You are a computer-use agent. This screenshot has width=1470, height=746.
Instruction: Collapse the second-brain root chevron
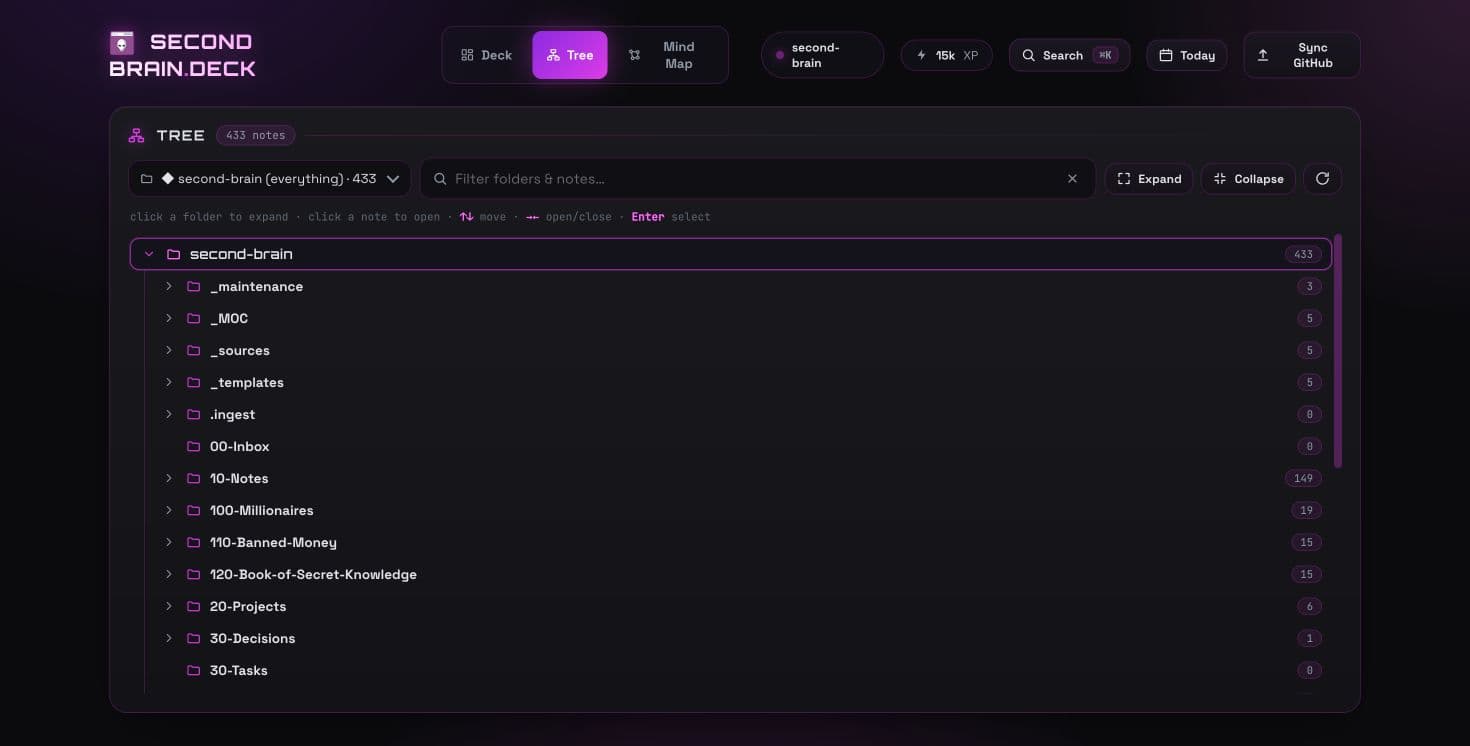click(149, 254)
